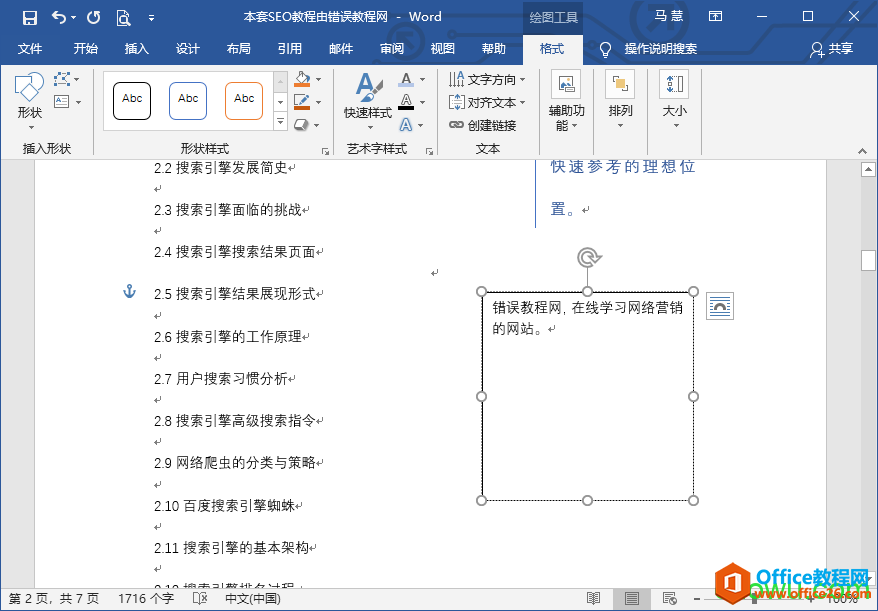878x611 pixels.
Task: Switch to the 布局 tab
Action: click(x=239, y=49)
